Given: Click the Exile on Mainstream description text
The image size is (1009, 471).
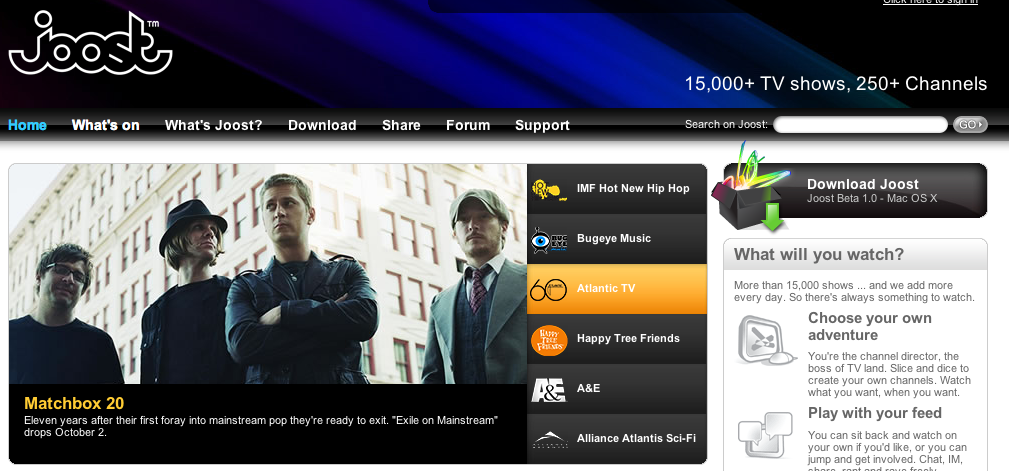Looking at the screenshot, I should (261, 427).
